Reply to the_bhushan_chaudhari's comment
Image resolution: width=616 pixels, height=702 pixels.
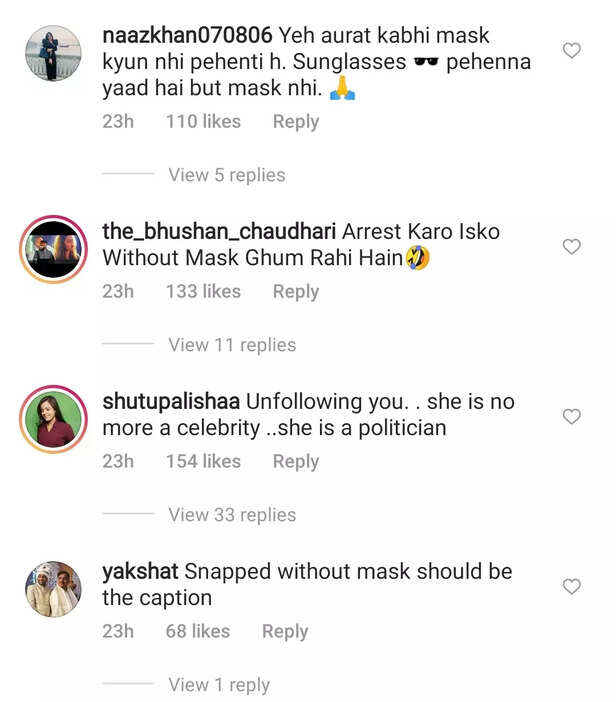tap(295, 292)
